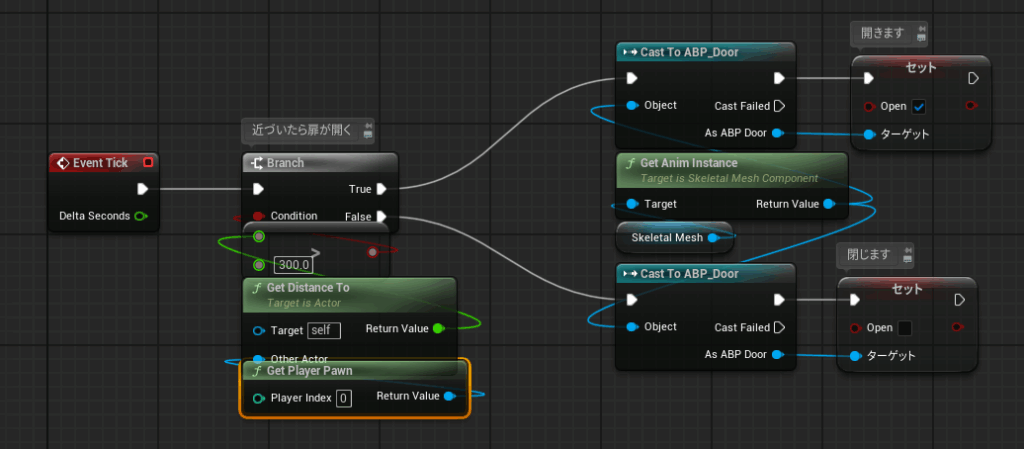Screen dimensions: 1024x449
Task: Click the 開きます comment text
Action: 882,33
